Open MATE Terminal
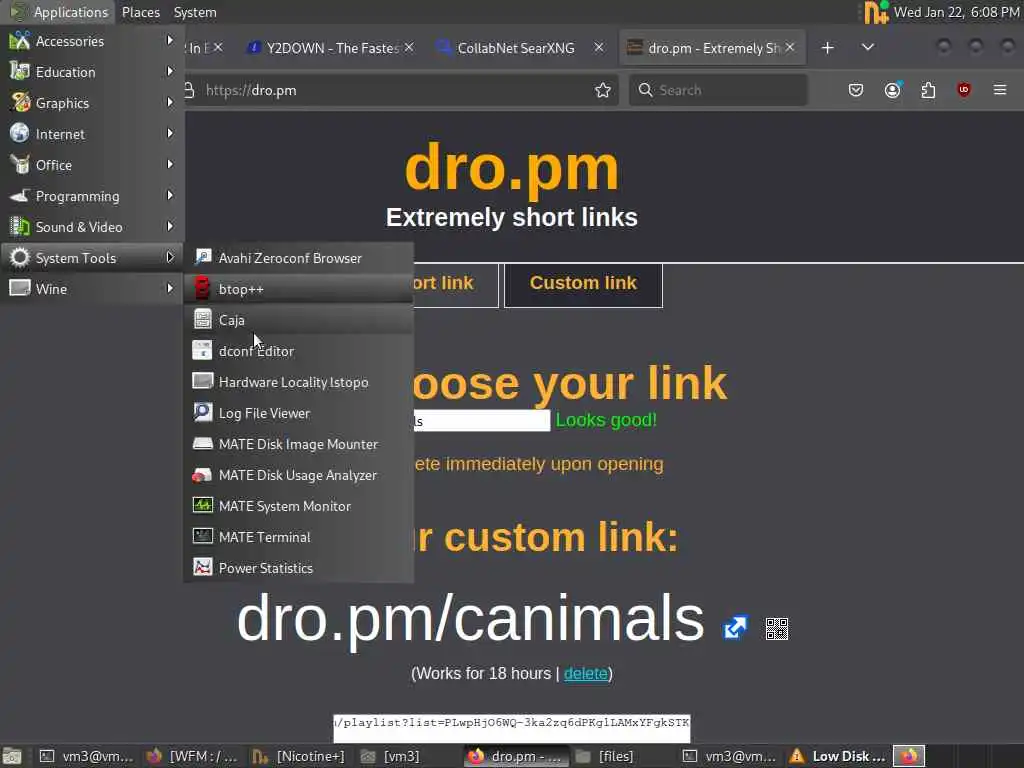 pos(299,537)
